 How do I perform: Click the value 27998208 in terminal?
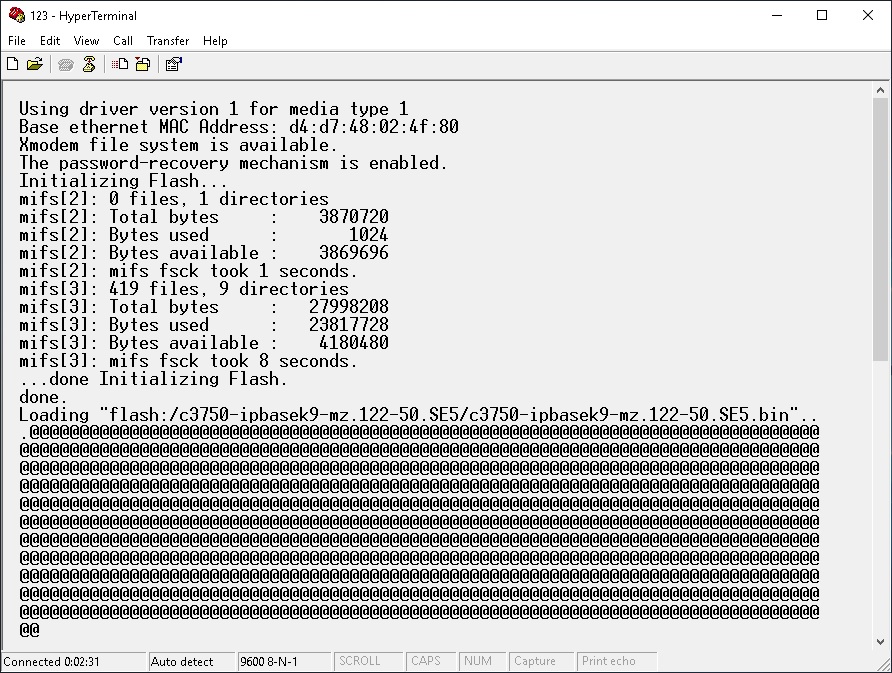point(349,307)
